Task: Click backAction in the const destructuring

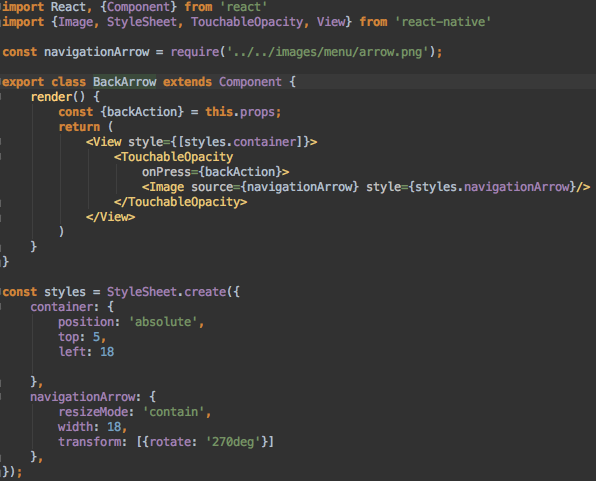Action: pos(142,112)
